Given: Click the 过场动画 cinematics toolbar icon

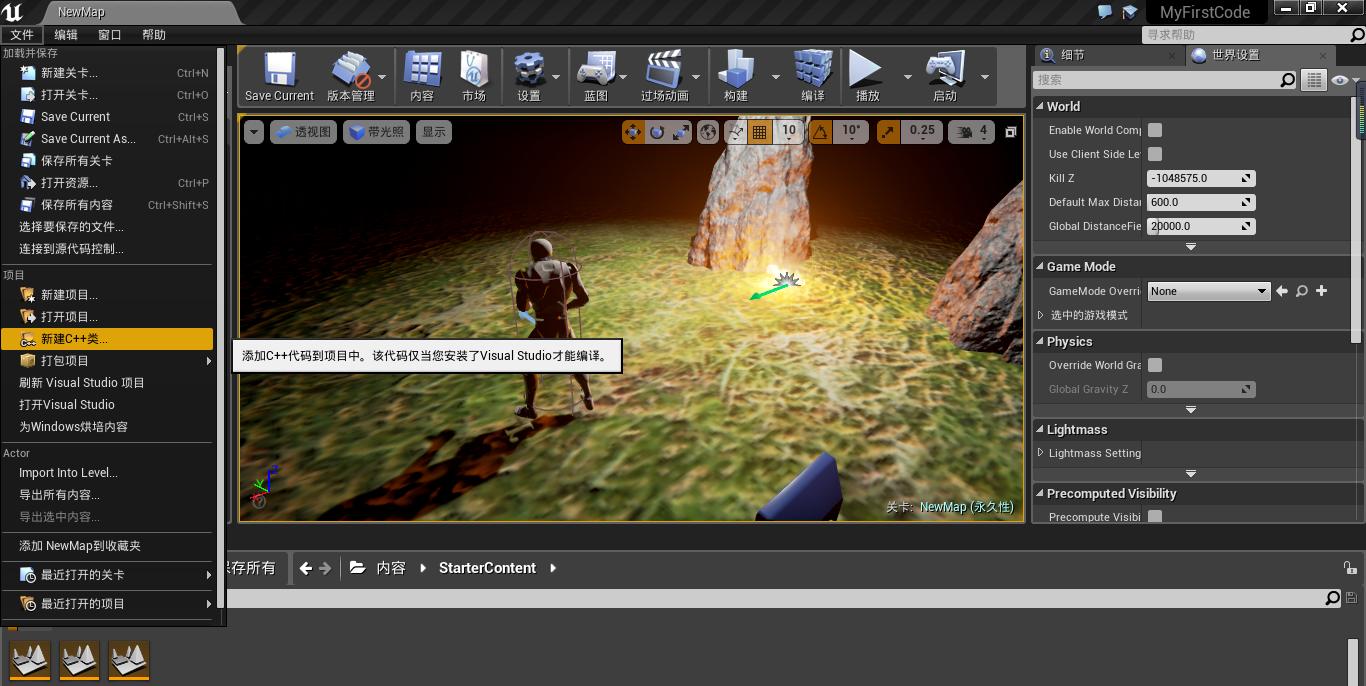Looking at the screenshot, I should point(665,76).
